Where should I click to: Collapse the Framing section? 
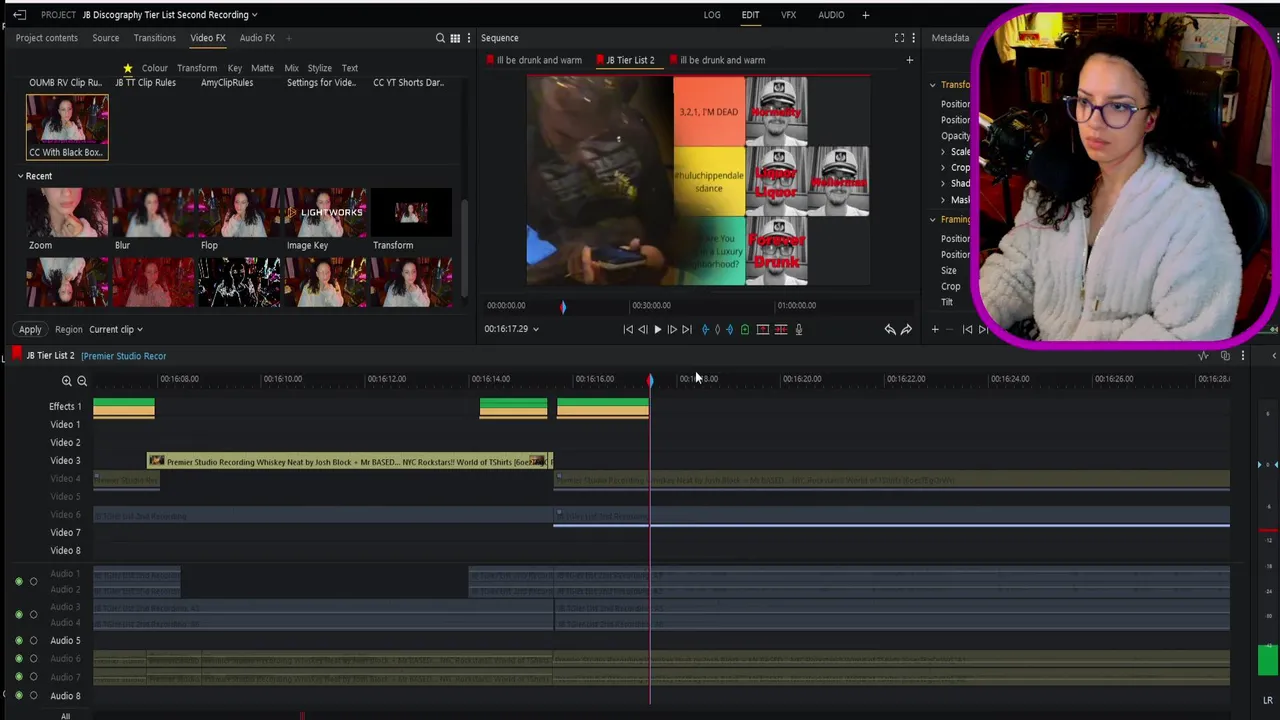[x=932, y=220]
